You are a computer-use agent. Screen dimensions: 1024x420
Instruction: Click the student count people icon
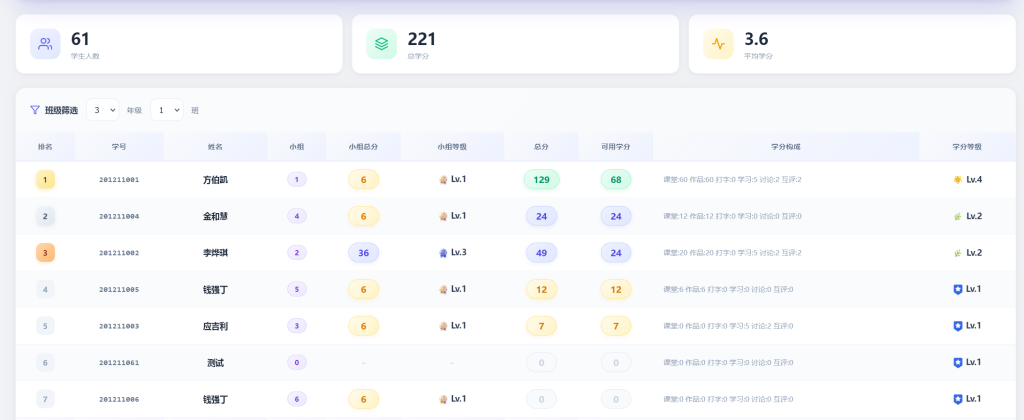point(45,44)
